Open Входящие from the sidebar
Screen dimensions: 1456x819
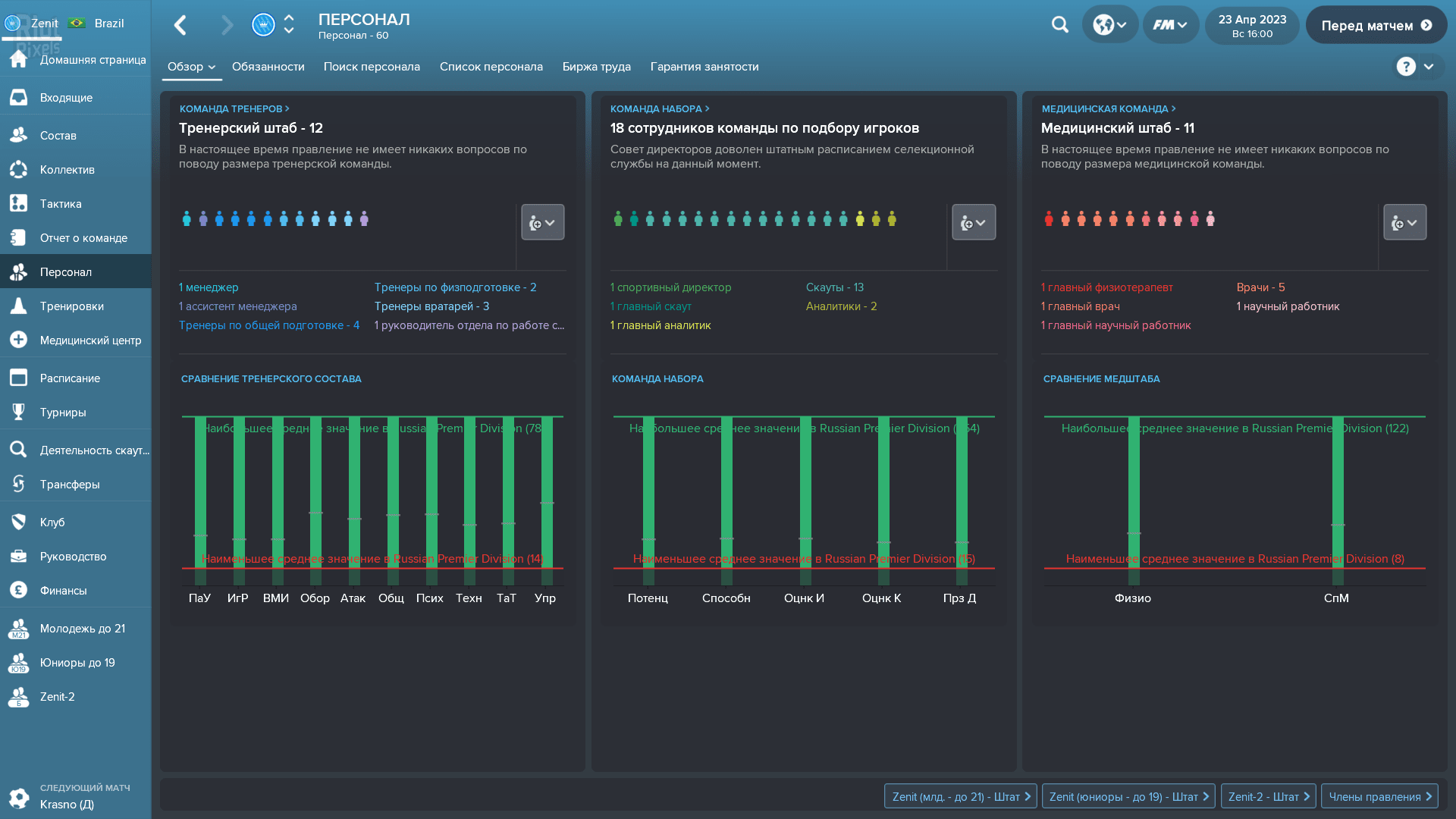pos(17,97)
